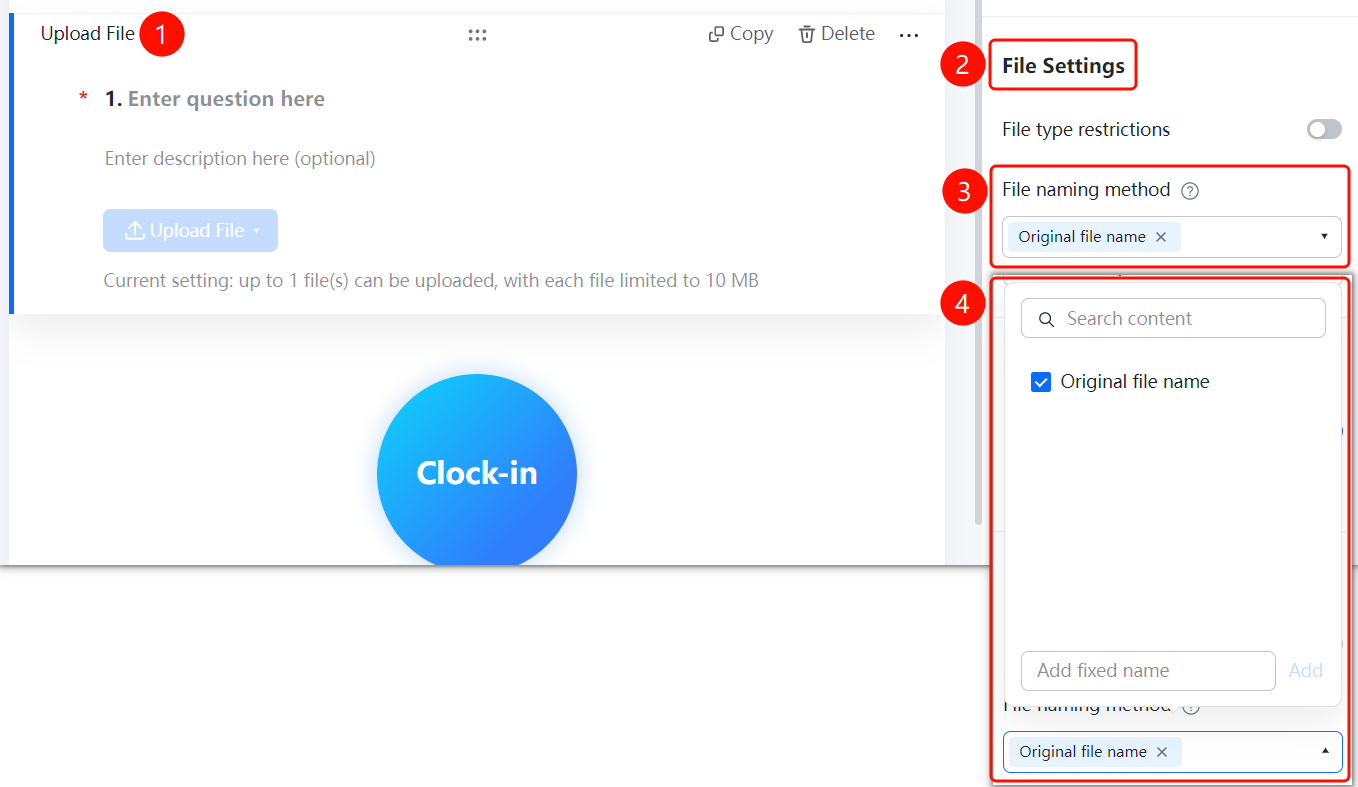This screenshot has width=1358, height=787.
Task: Open the three-dot more options menu
Action: [908, 35]
